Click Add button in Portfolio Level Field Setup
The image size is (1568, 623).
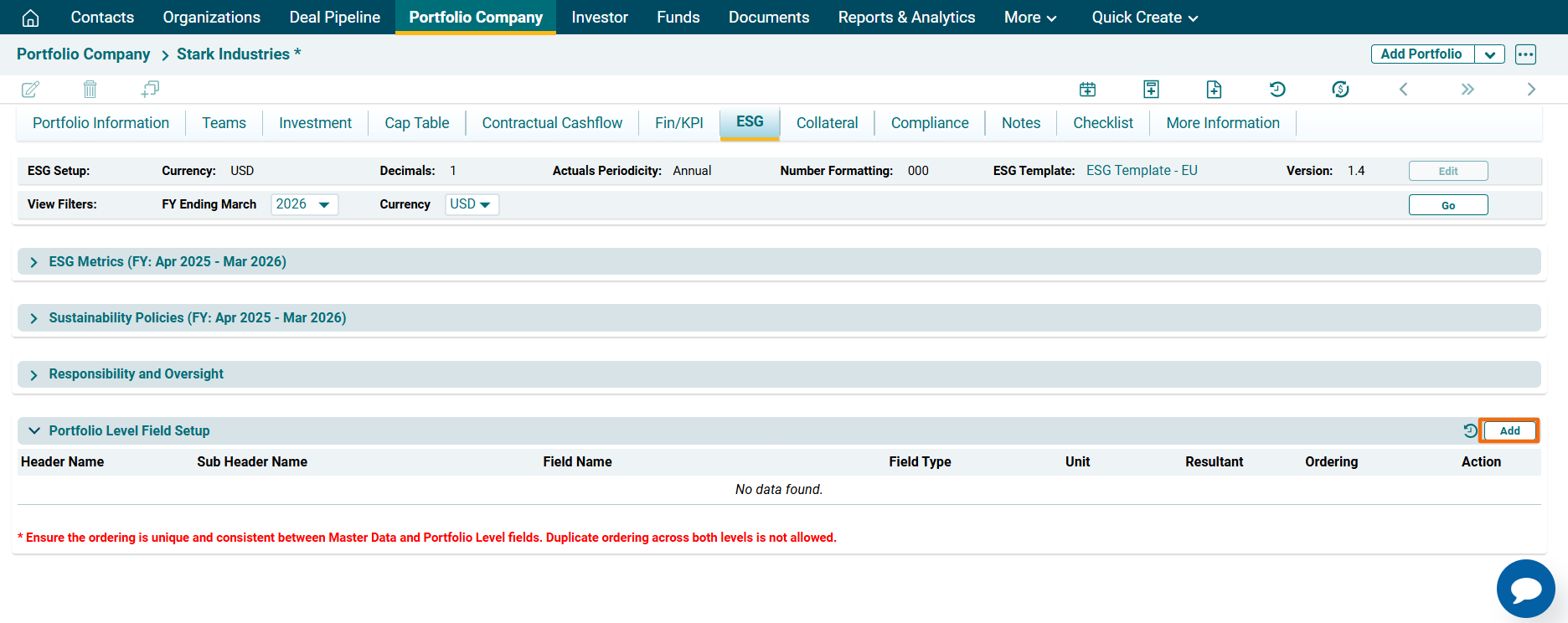click(1509, 430)
